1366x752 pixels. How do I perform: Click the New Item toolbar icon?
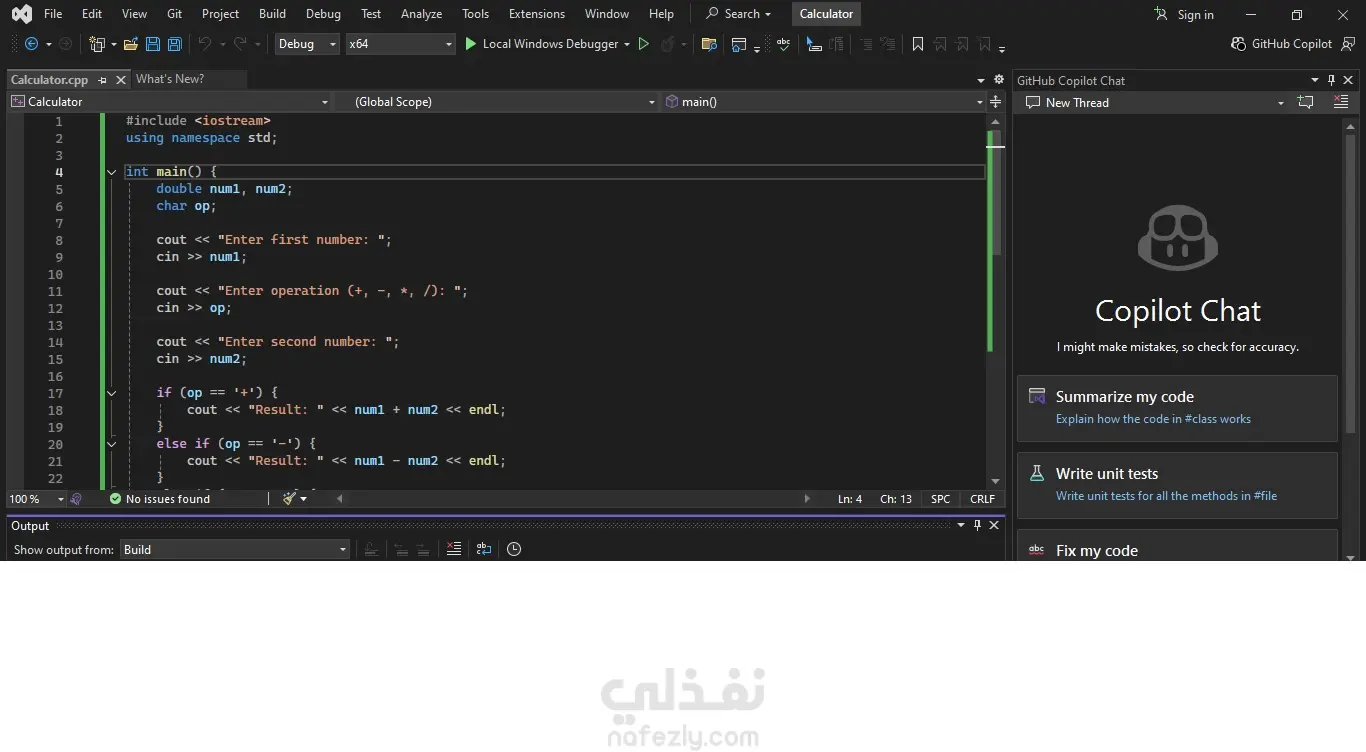click(97, 44)
